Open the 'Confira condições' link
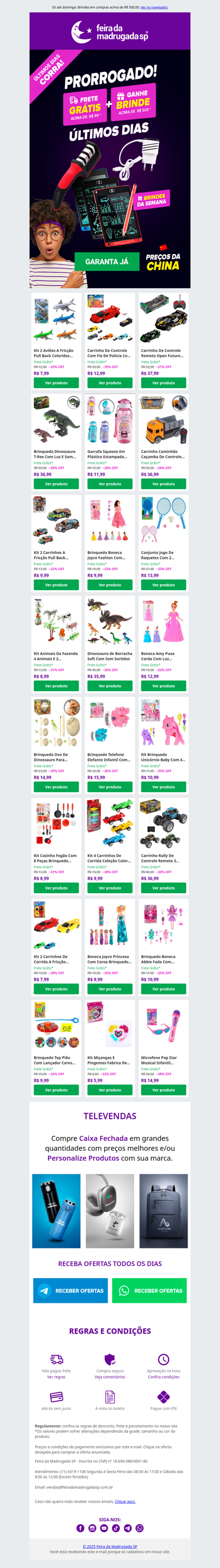220x1568 pixels. pos(163,1377)
